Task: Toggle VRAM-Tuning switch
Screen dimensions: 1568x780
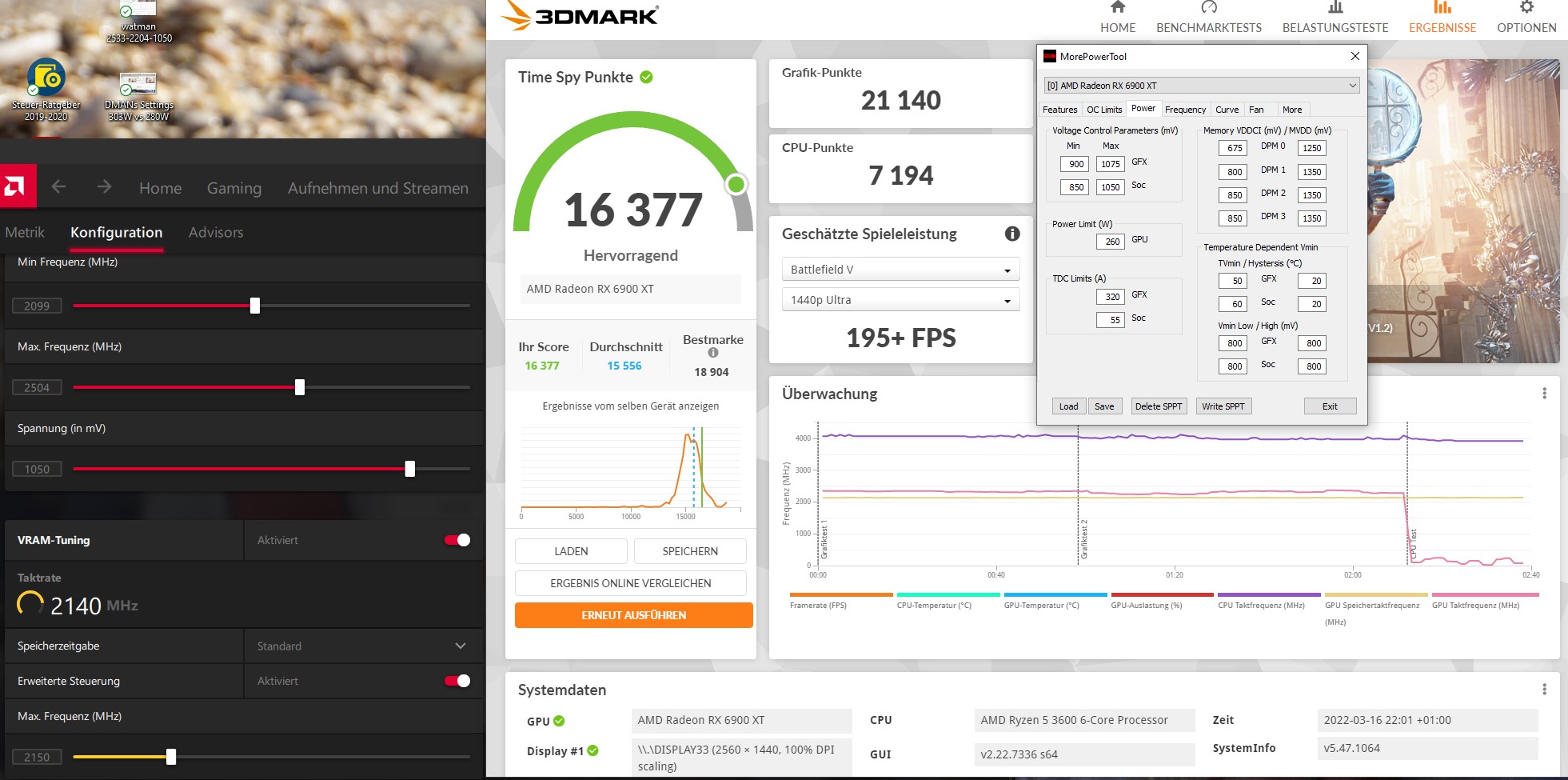Action: coord(457,540)
